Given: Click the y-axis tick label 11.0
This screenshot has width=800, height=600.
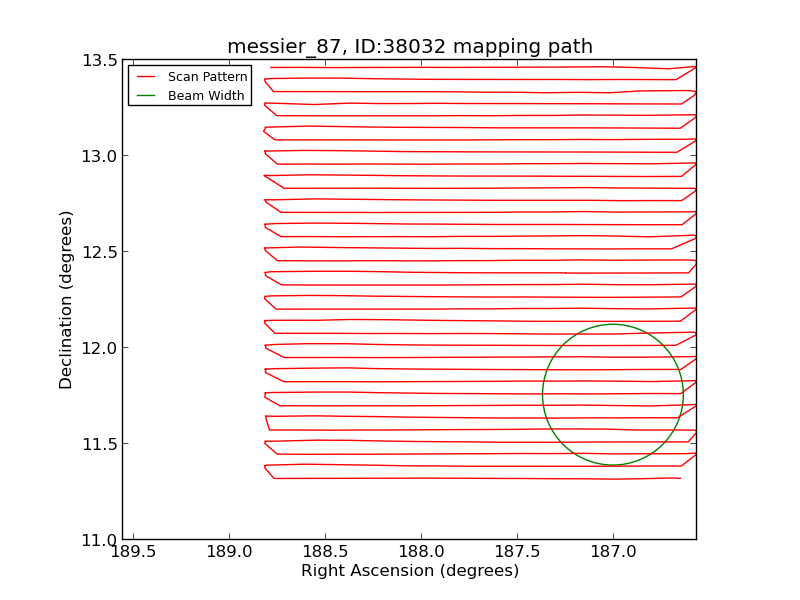Looking at the screenshot, I should tap(99, 540).
